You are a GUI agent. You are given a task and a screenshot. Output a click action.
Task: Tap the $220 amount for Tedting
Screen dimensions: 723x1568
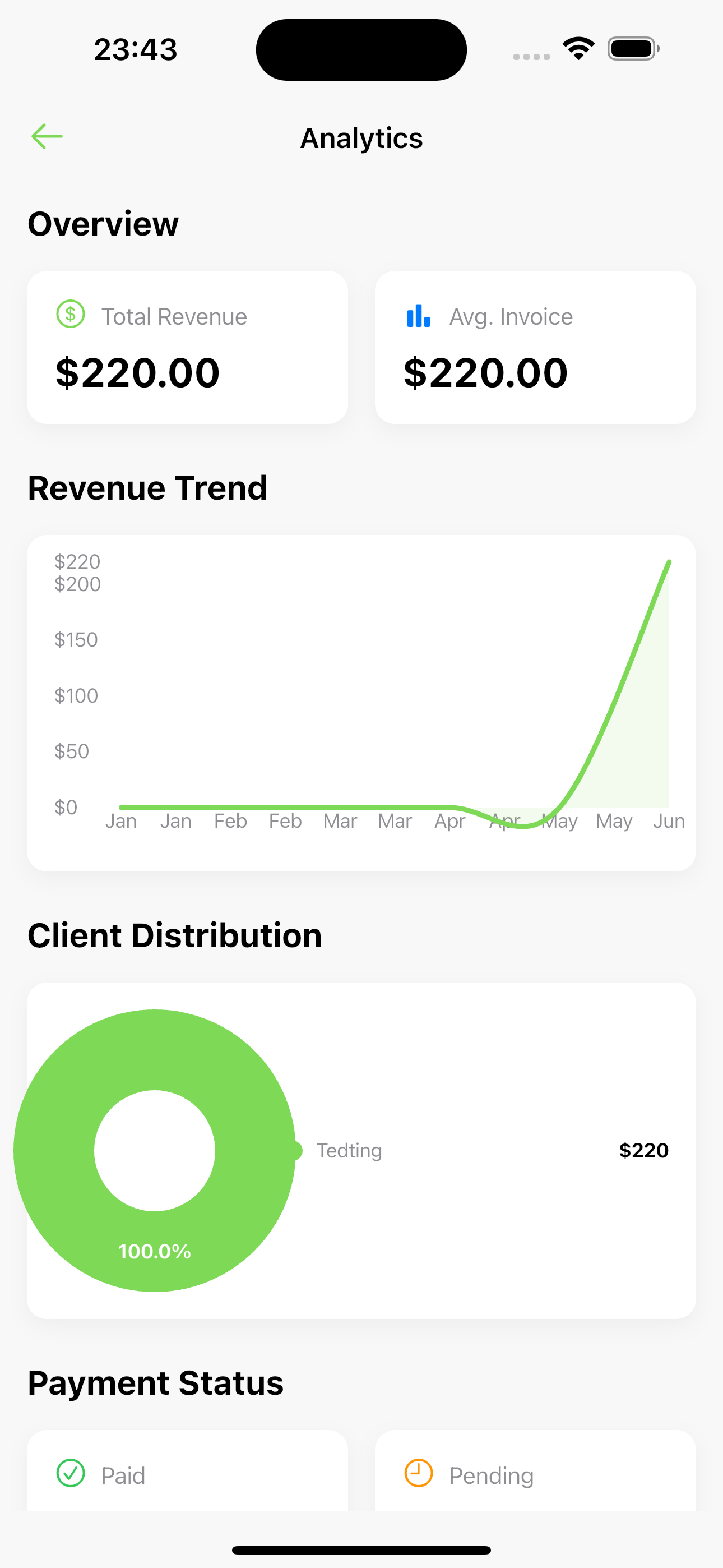644,1150
